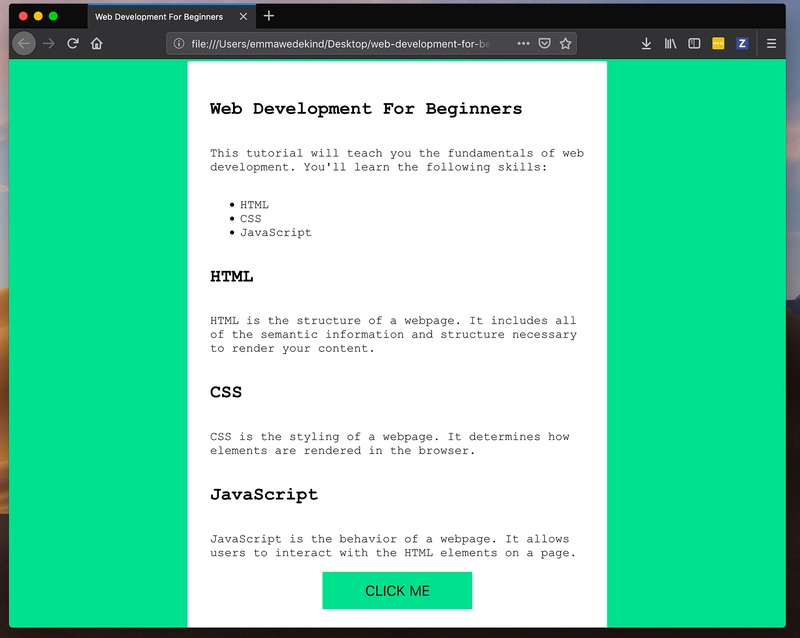Click the CSS bullet list item
Image resolution: width=800 pixels, height=638 pixels.
coord(251,218)
